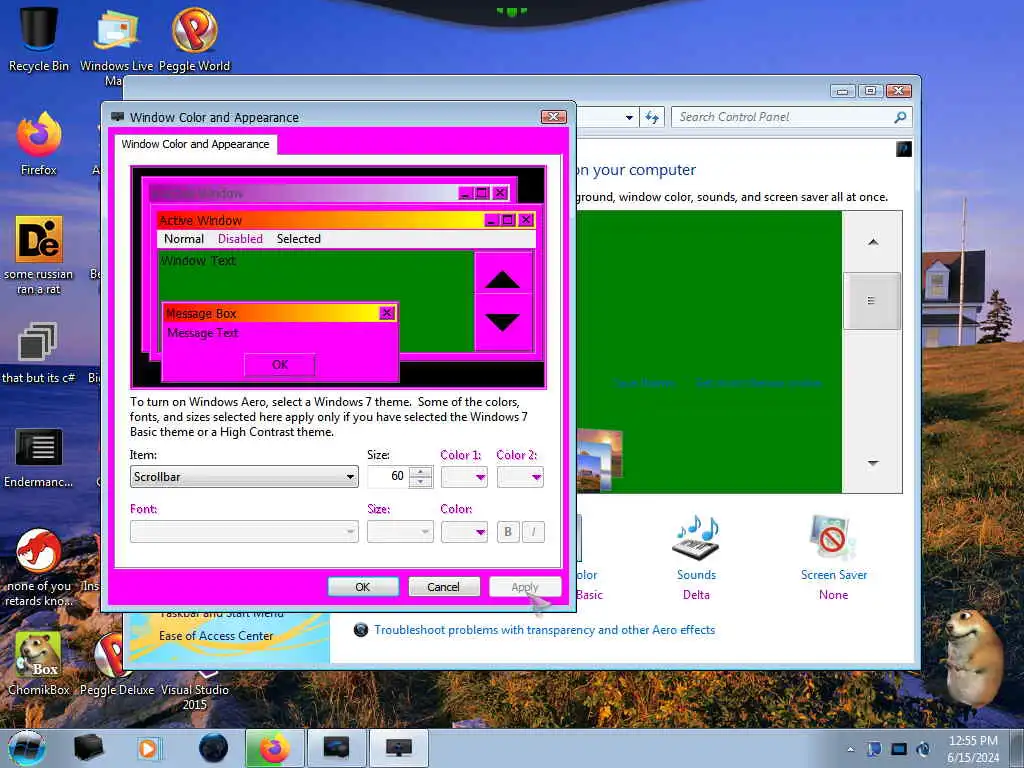The height and width of the screenshot is (768, 1024).
Task: Click Normal in the preview menu
Action: click(x=184, y=239)
